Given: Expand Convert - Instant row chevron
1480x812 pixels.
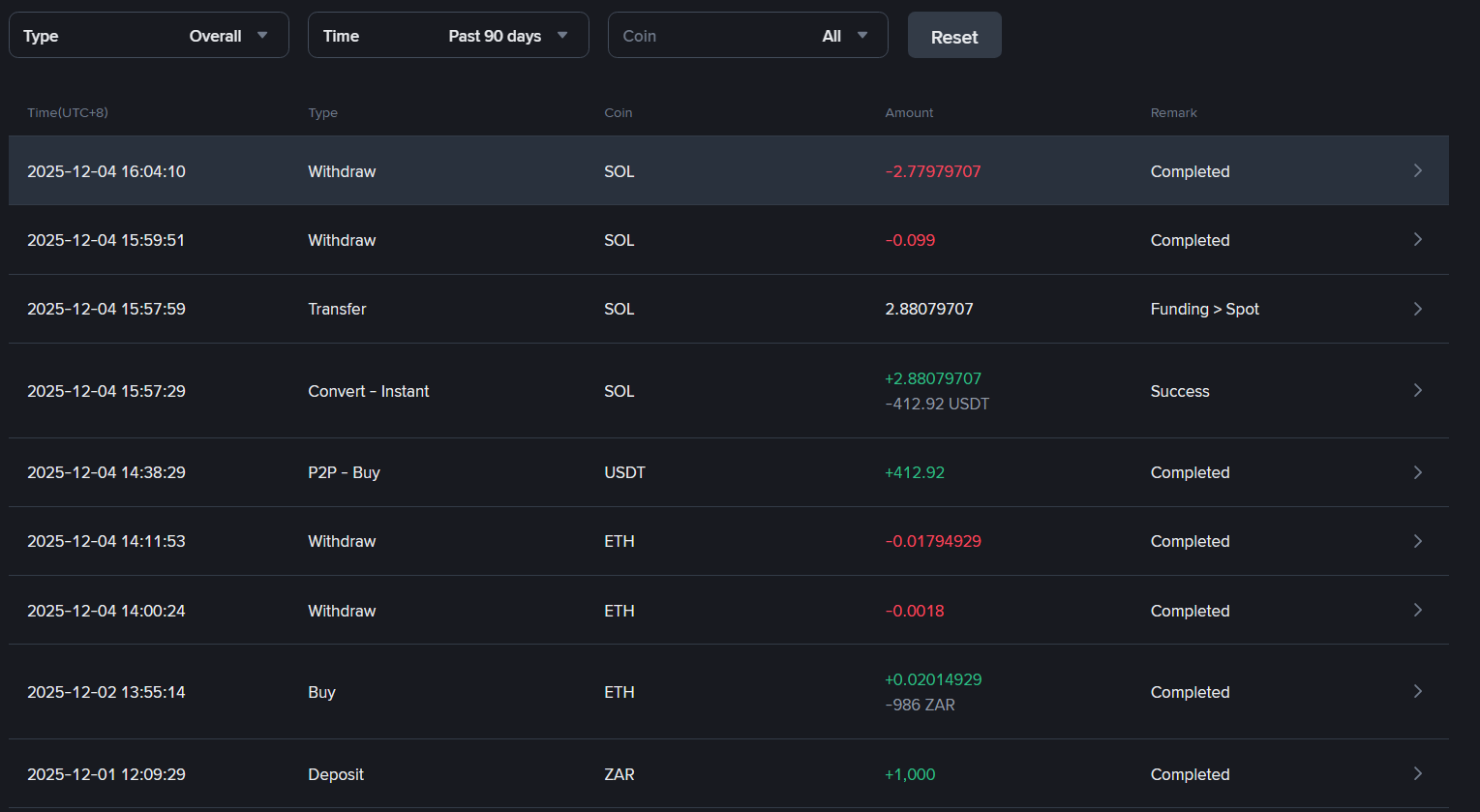Looking at the screenshot, I should click(x=1417, y=391).
